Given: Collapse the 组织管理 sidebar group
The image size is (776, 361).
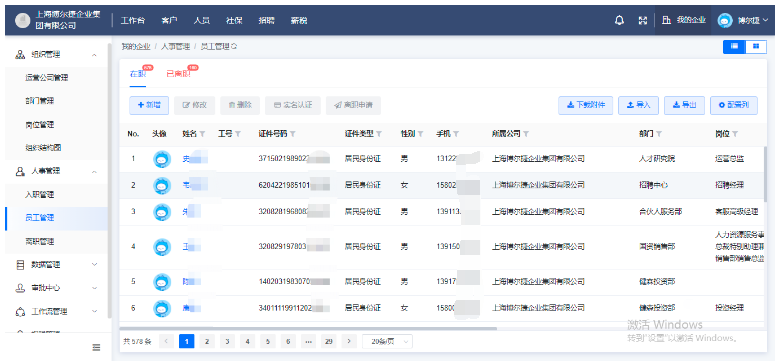Looking at the screenshot, I should tap(94, 55).
